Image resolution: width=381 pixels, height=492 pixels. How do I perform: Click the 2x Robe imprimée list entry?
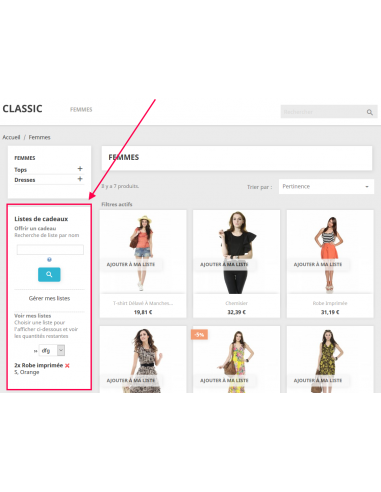pyautogui.click(x=39, y=365)
